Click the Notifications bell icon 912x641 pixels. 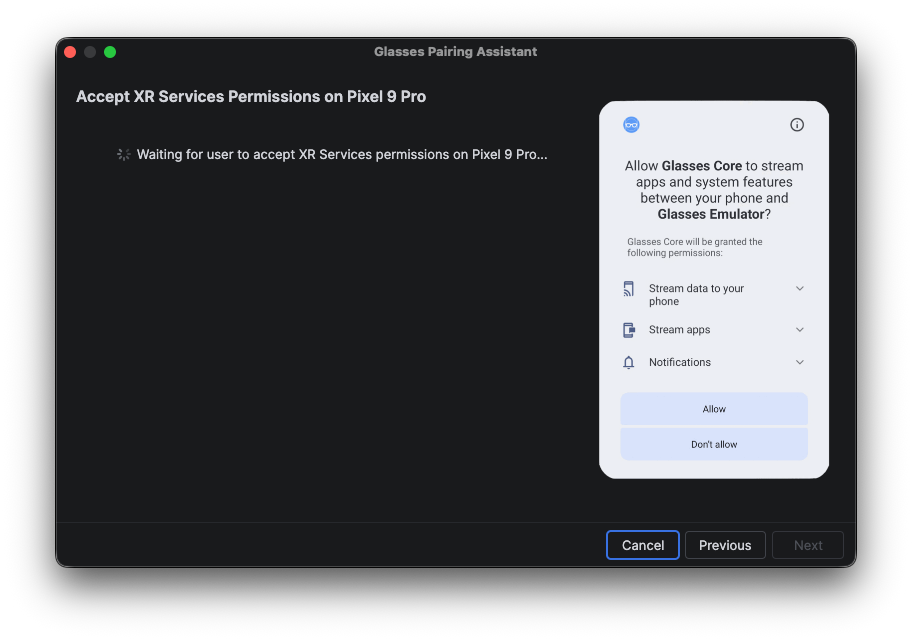[x=629, y=362]
